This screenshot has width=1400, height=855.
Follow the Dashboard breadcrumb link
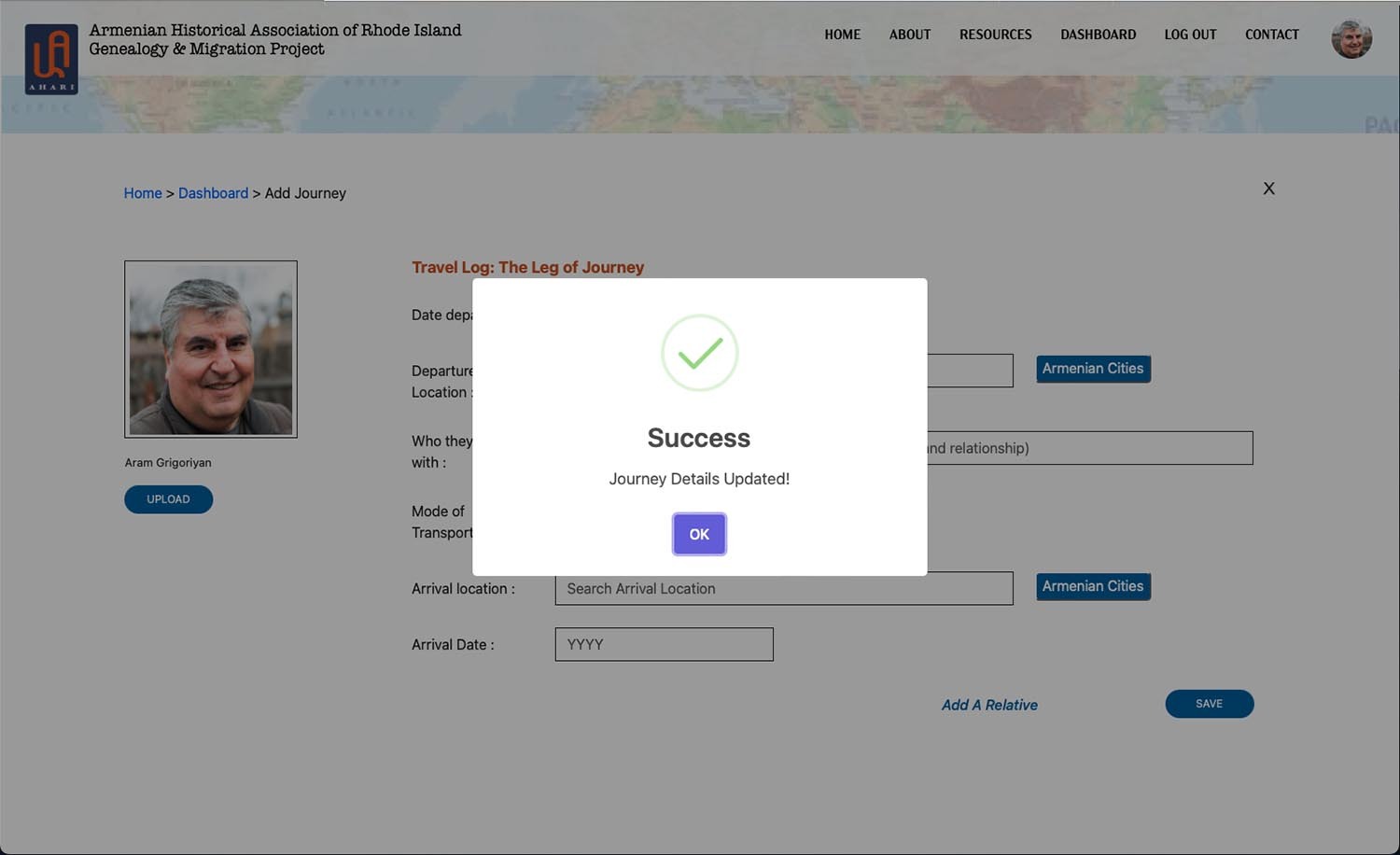coord(213,193)
